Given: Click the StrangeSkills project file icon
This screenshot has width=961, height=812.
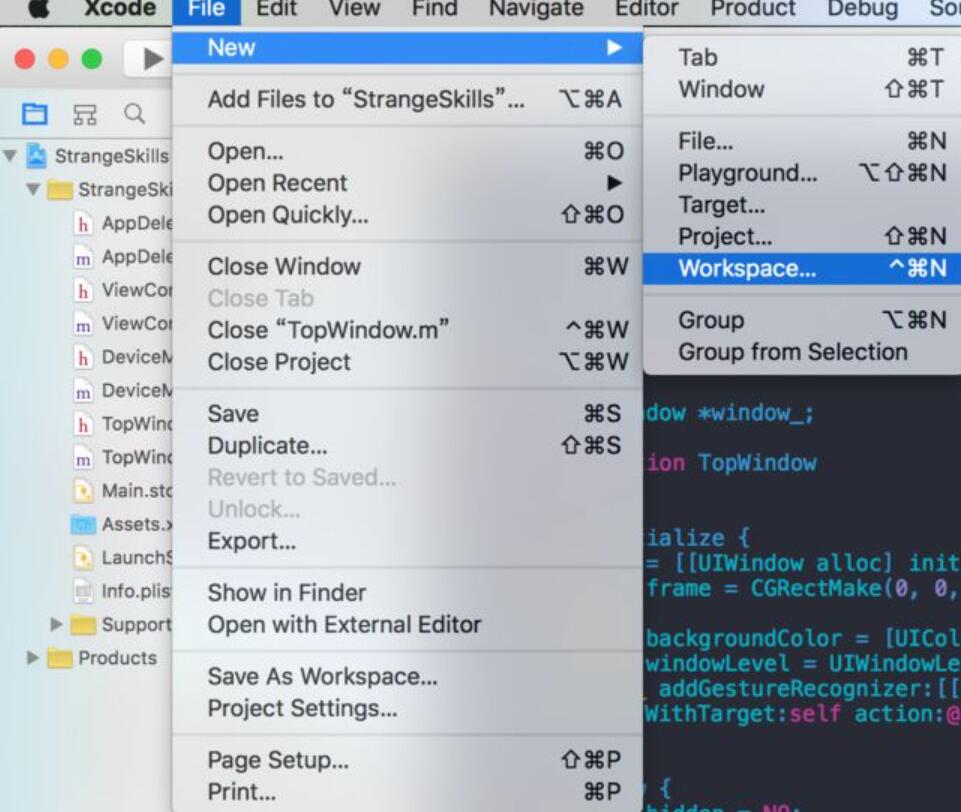Looking at the screenshot, I should (36, 156).
